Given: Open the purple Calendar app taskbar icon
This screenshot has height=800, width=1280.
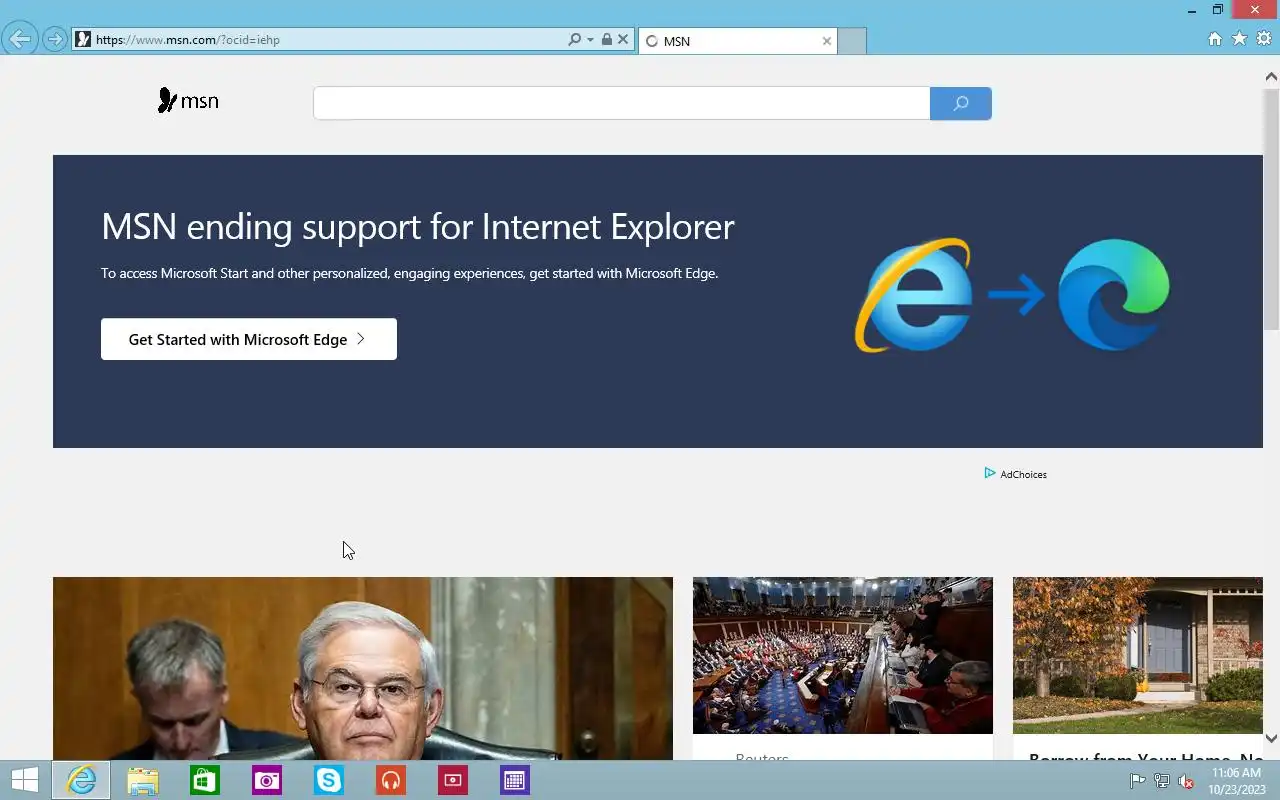Looking at the screenshot, I should (x=515, y=780).
